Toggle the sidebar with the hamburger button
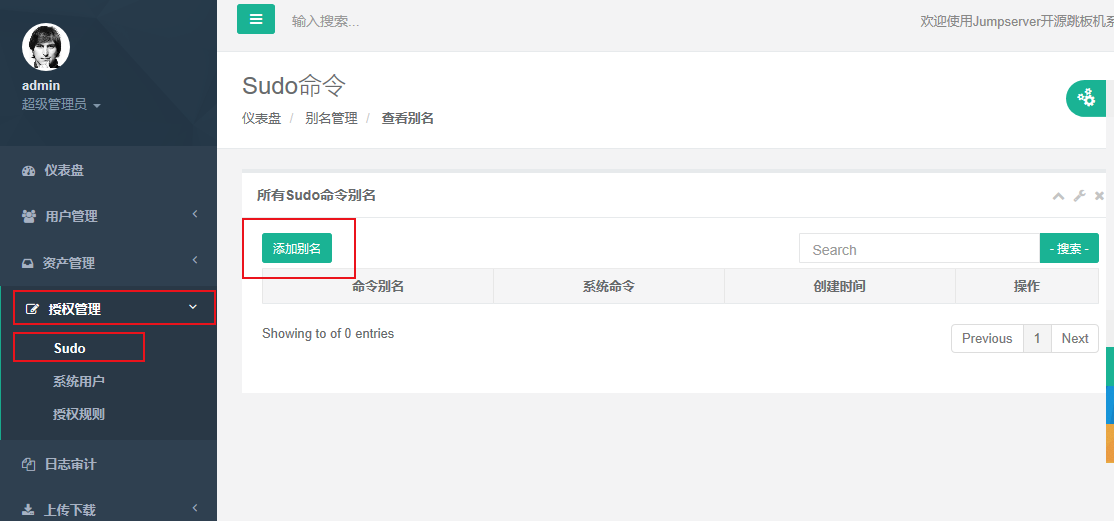Screen dimensions: 1114x521 (256, 19)
